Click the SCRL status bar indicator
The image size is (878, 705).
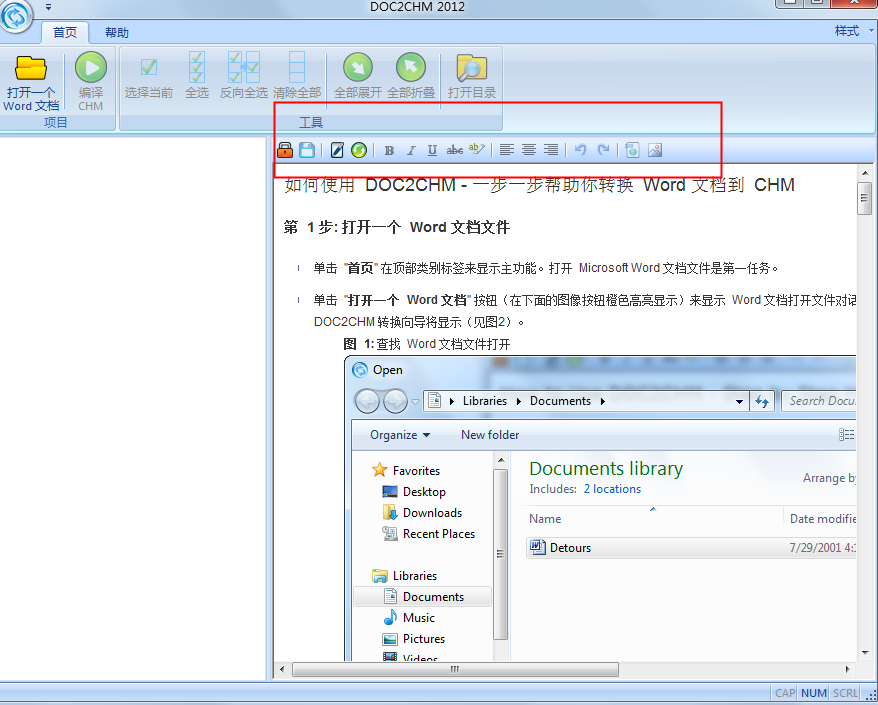click(x=844, y=693)
